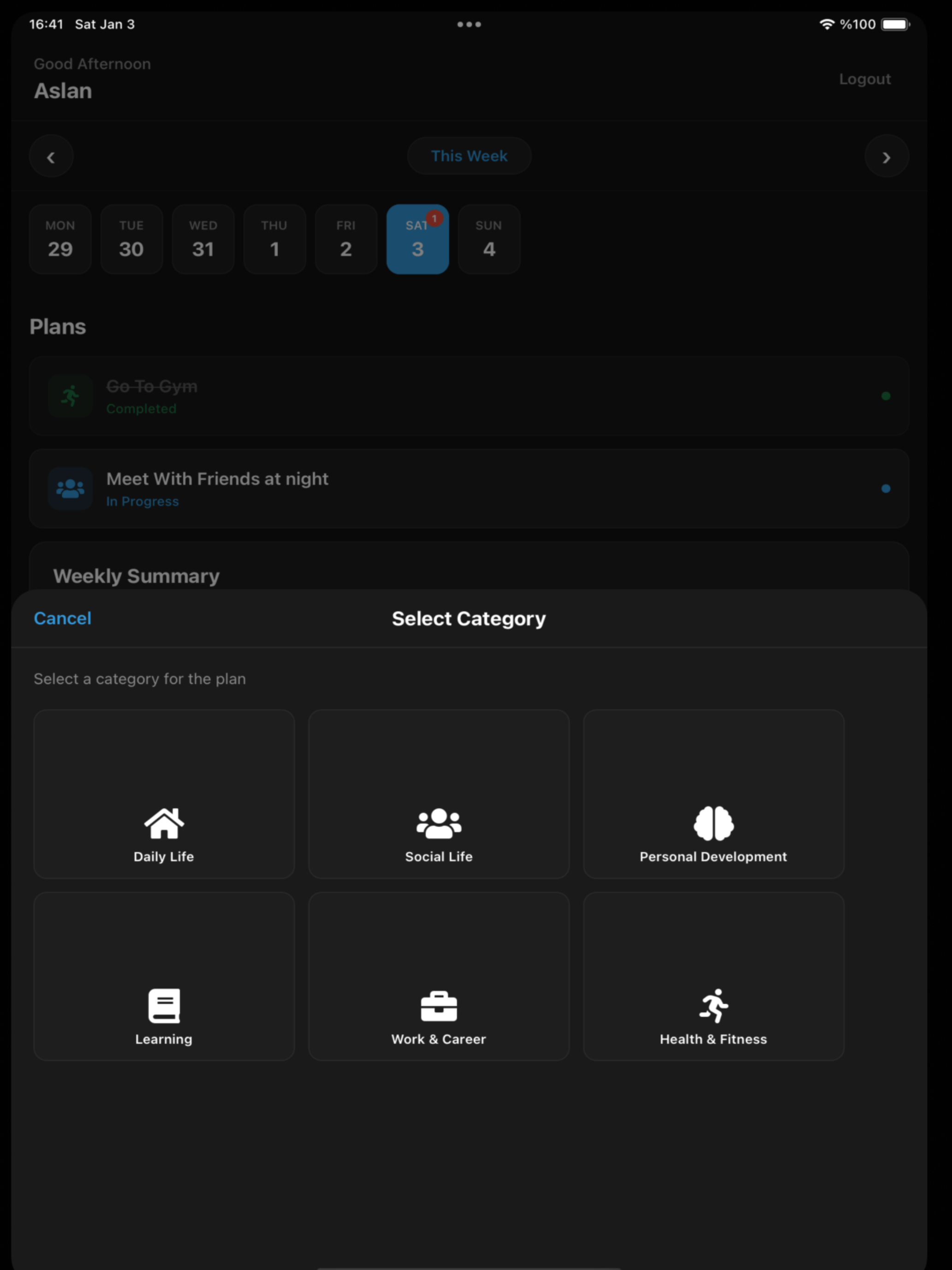
Task: Tap the Logout link
Action: coord(865,79)
